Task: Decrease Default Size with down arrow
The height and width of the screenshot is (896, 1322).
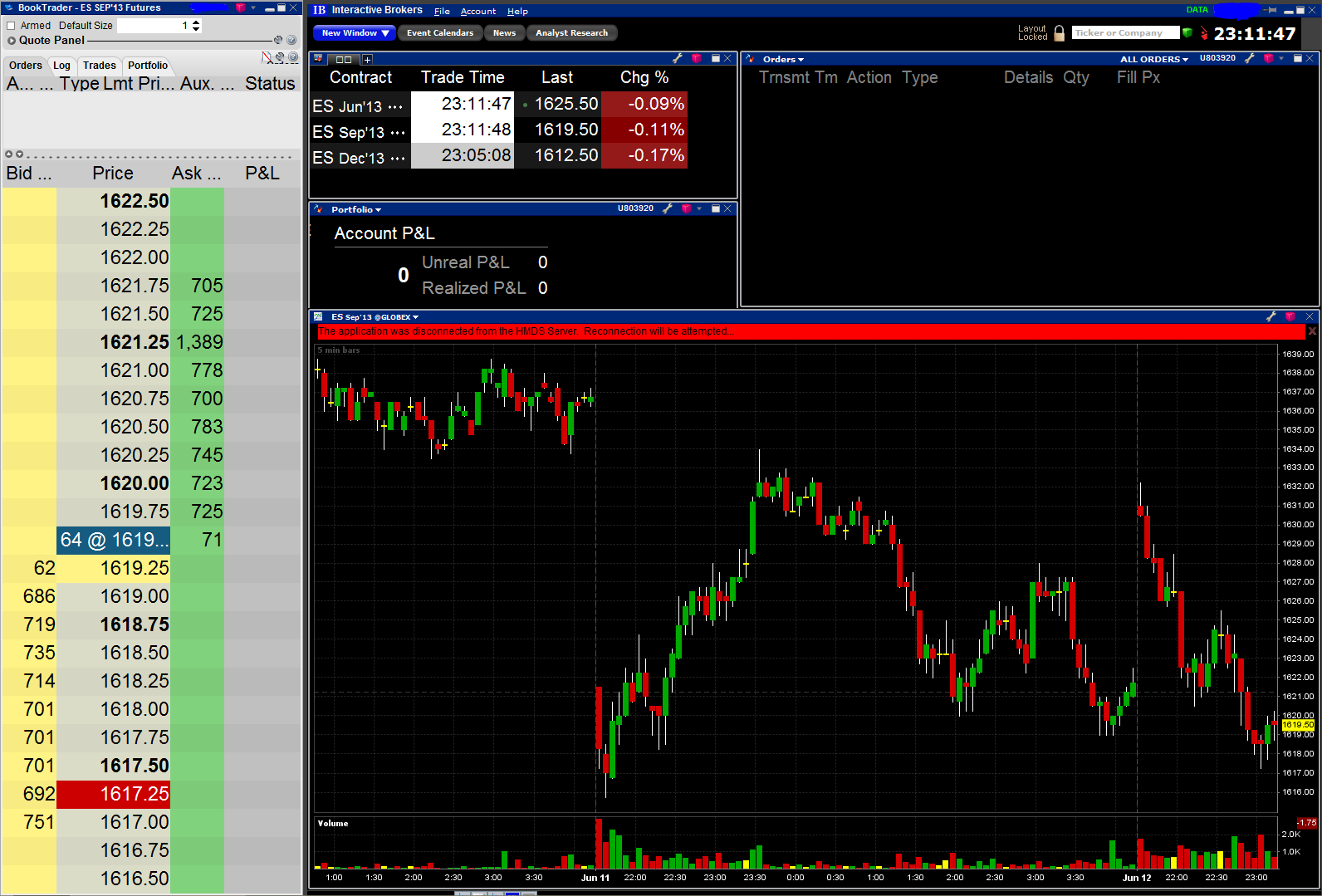Action: [x=196, y=29]
